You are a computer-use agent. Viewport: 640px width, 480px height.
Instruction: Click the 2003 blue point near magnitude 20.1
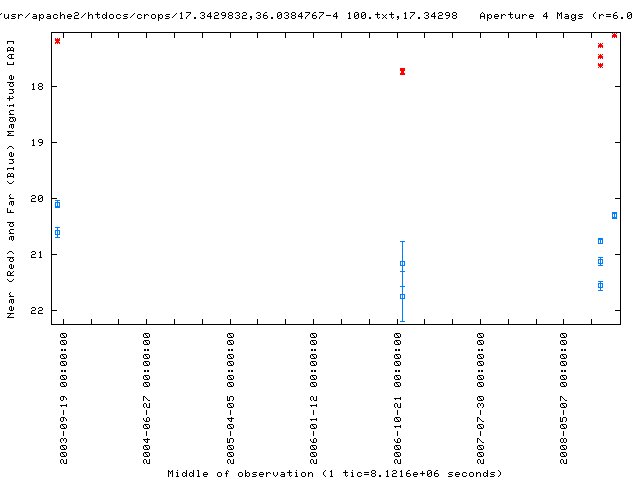[x=58, y=204]
